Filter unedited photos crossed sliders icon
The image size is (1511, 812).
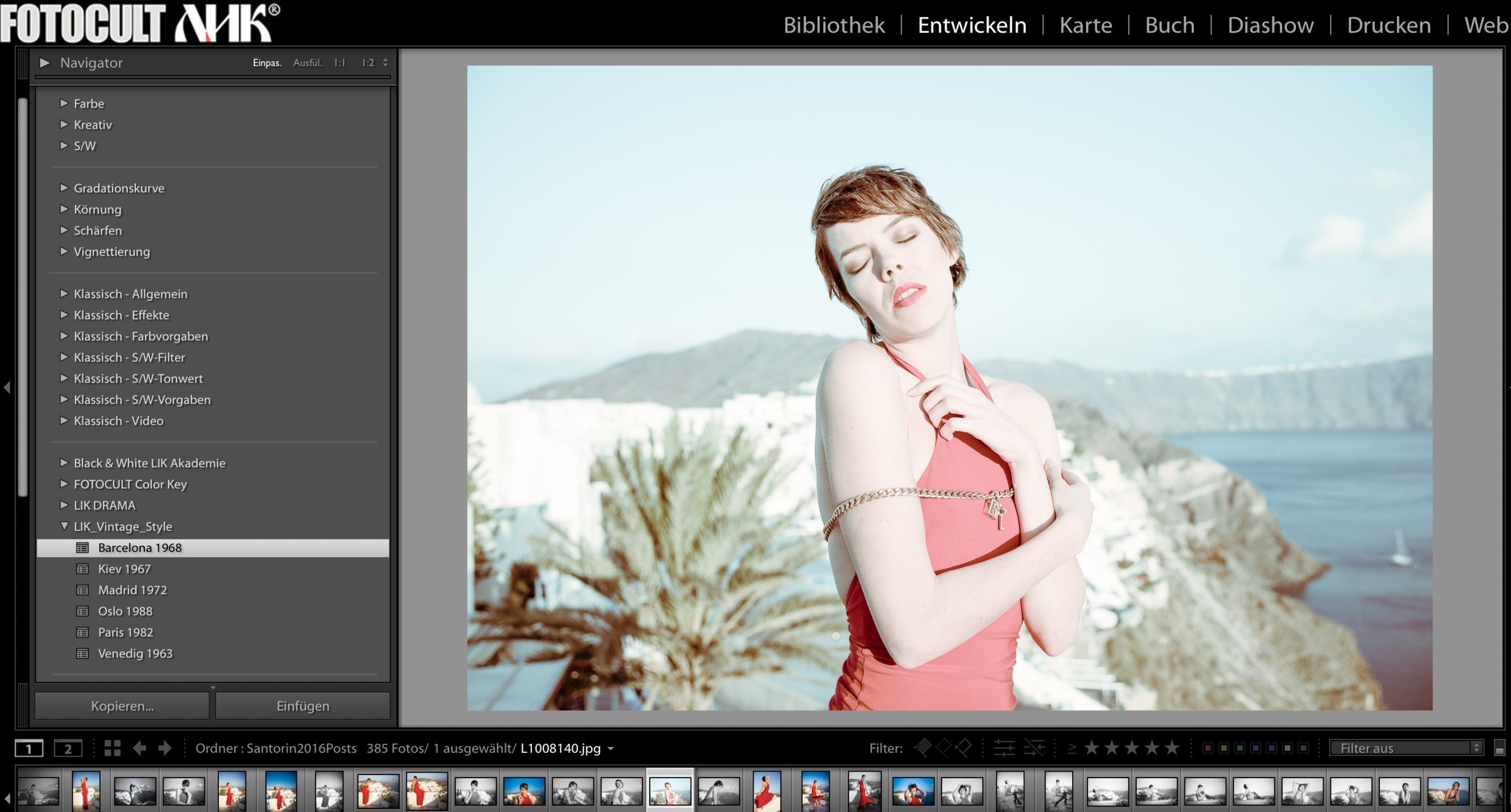1034,748
